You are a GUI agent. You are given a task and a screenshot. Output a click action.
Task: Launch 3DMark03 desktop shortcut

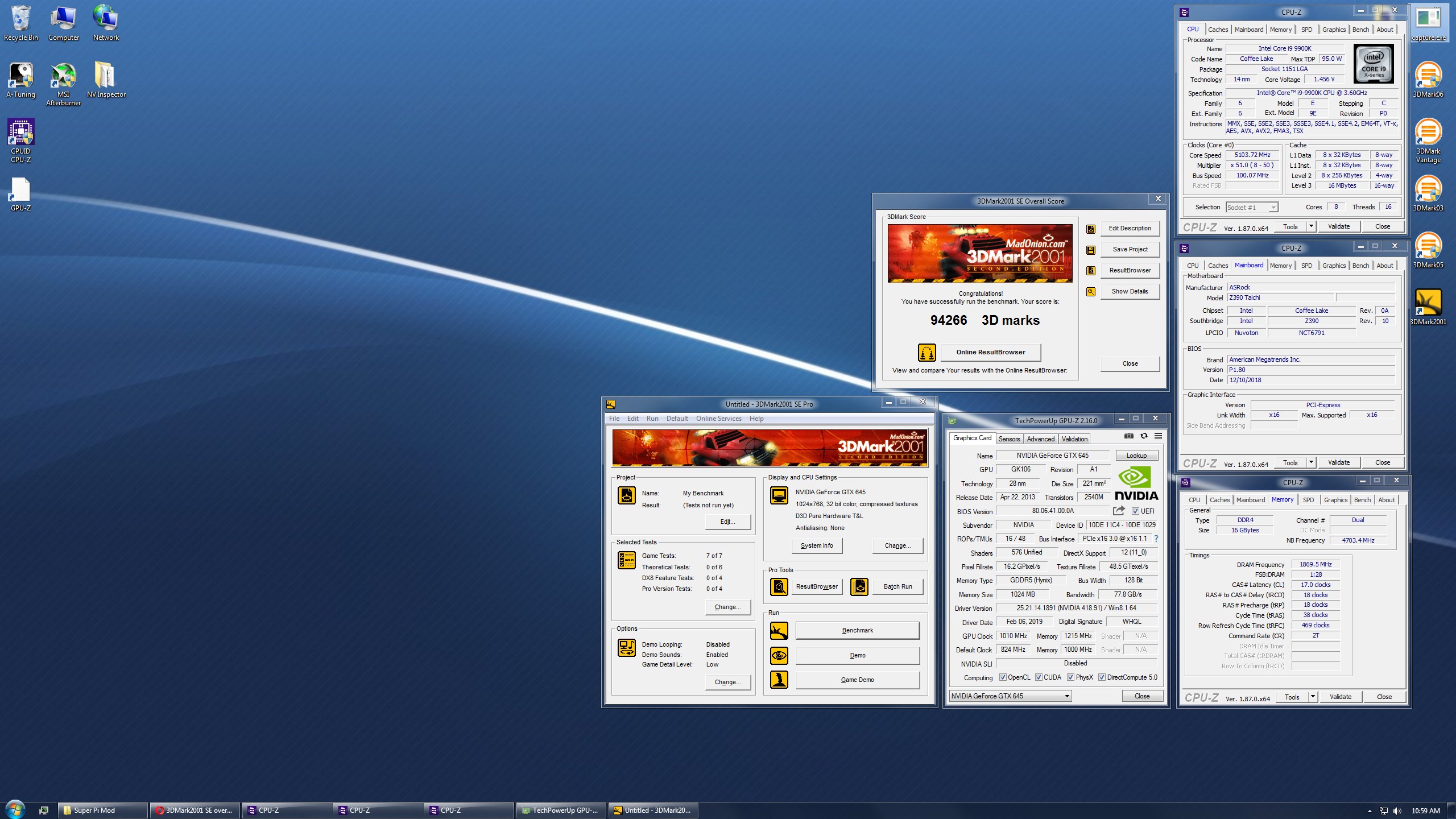[1428, 194]
